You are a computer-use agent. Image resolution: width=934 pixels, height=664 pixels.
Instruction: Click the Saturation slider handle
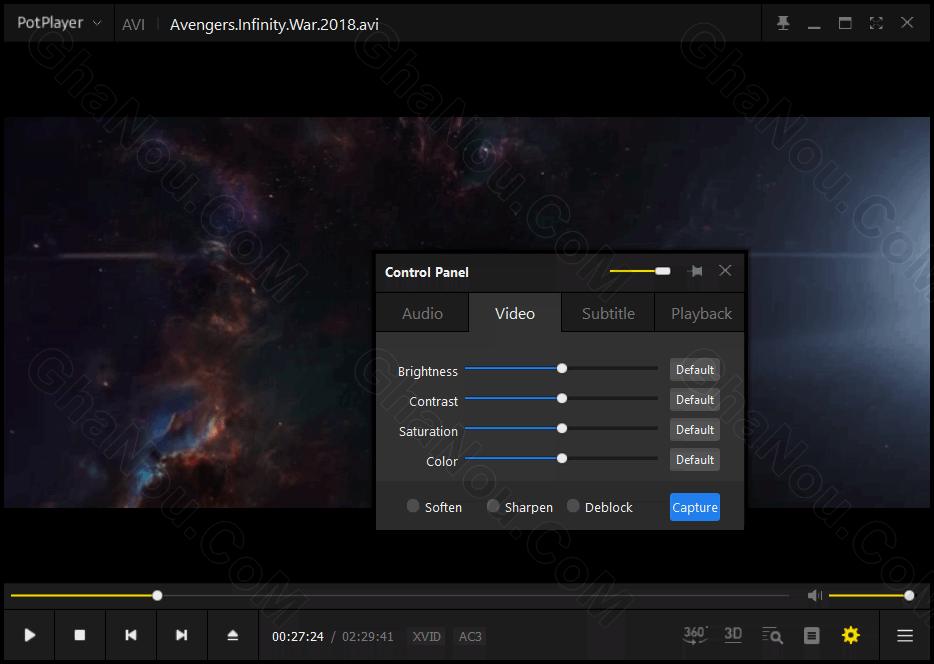tap(562, 428)
